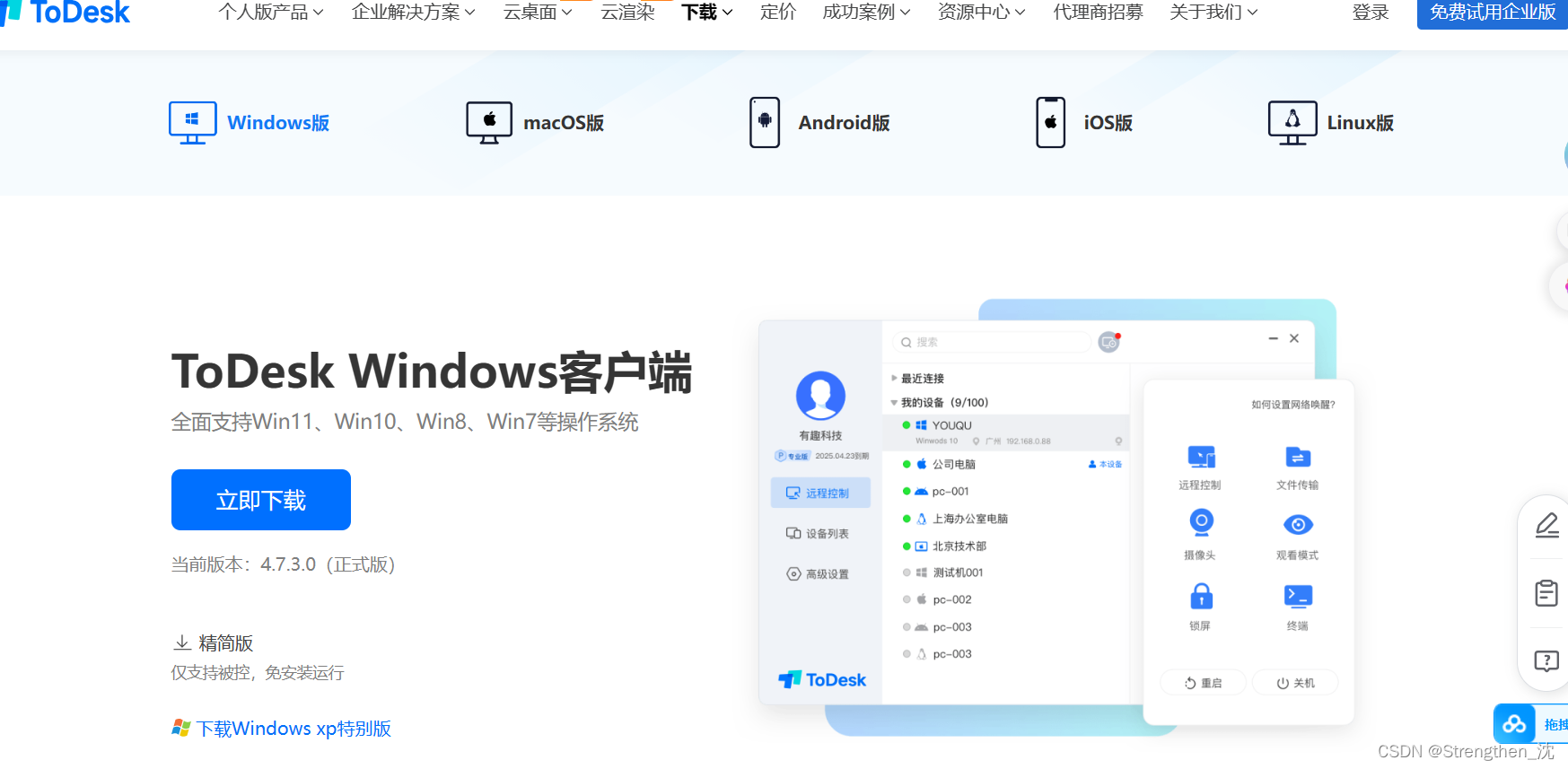Click the Windows XP flag icon
The image size is (1568, 769).
click(181, 728)
